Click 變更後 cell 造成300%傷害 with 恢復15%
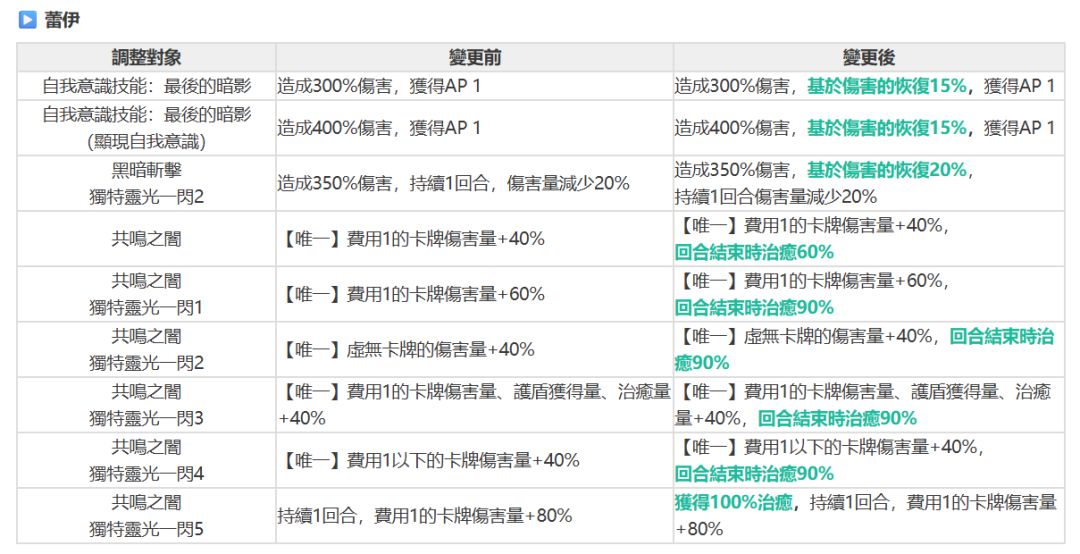 [869, 86]
